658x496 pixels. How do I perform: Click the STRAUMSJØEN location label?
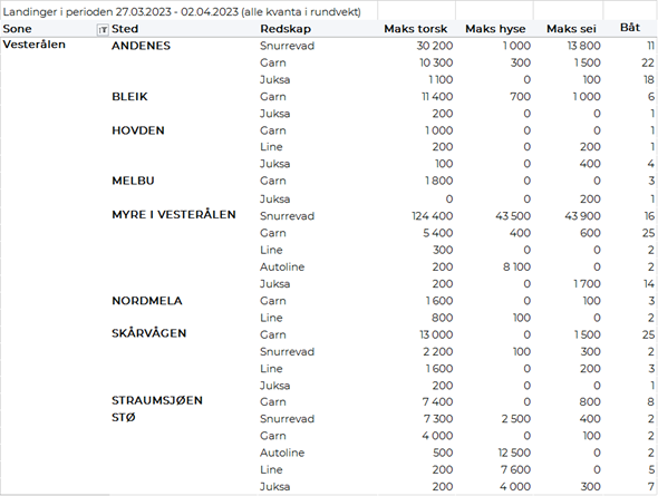pyautogui.click(x=157, y=400)
